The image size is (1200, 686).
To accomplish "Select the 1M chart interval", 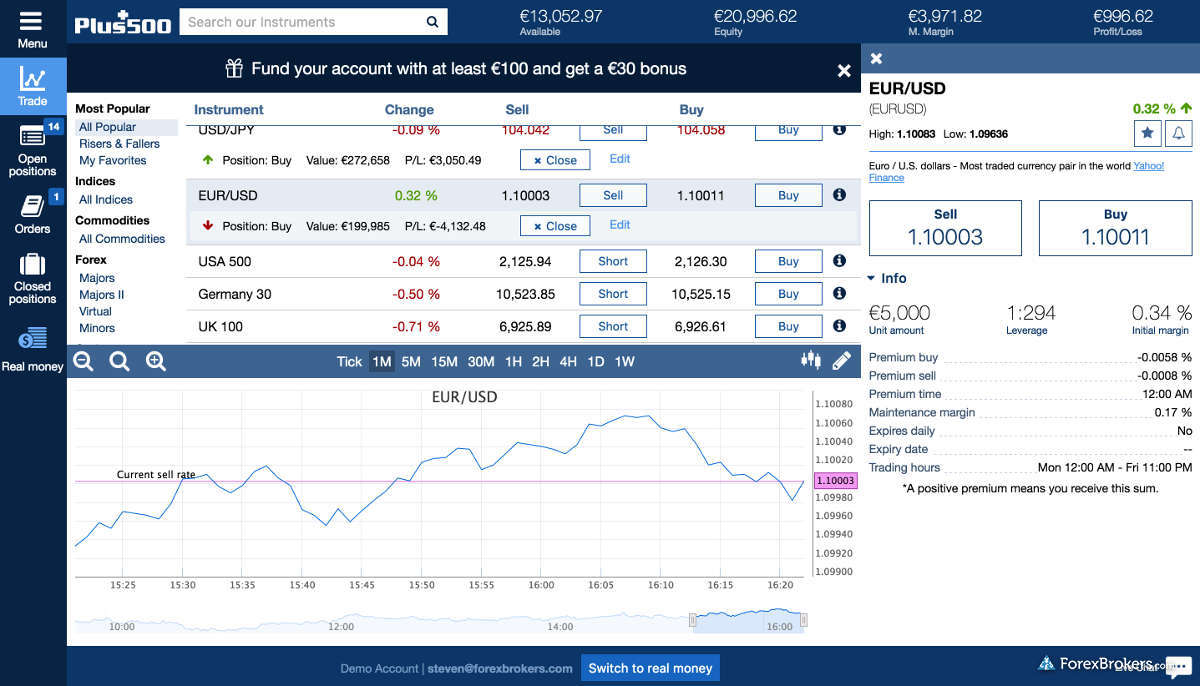I will tap(381, 362).
